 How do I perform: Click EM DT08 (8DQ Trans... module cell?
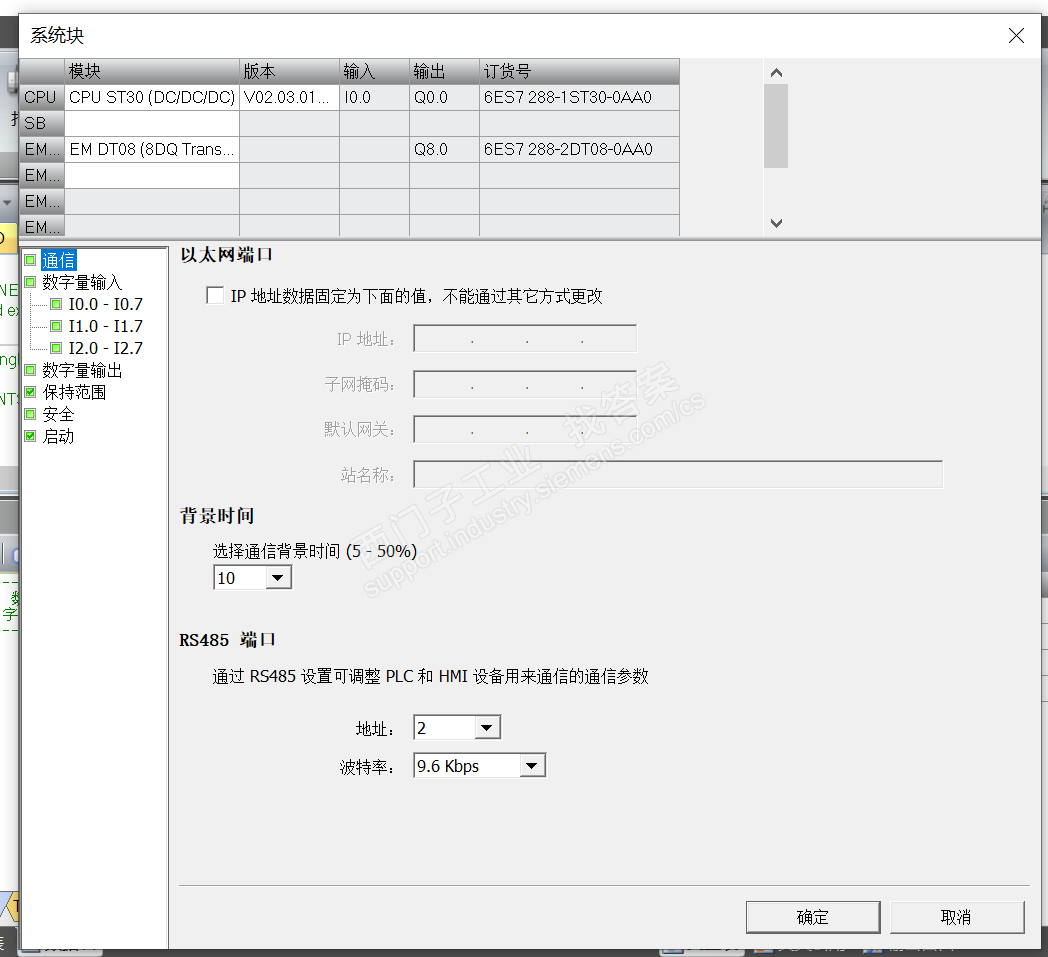[x=152, y=149]
